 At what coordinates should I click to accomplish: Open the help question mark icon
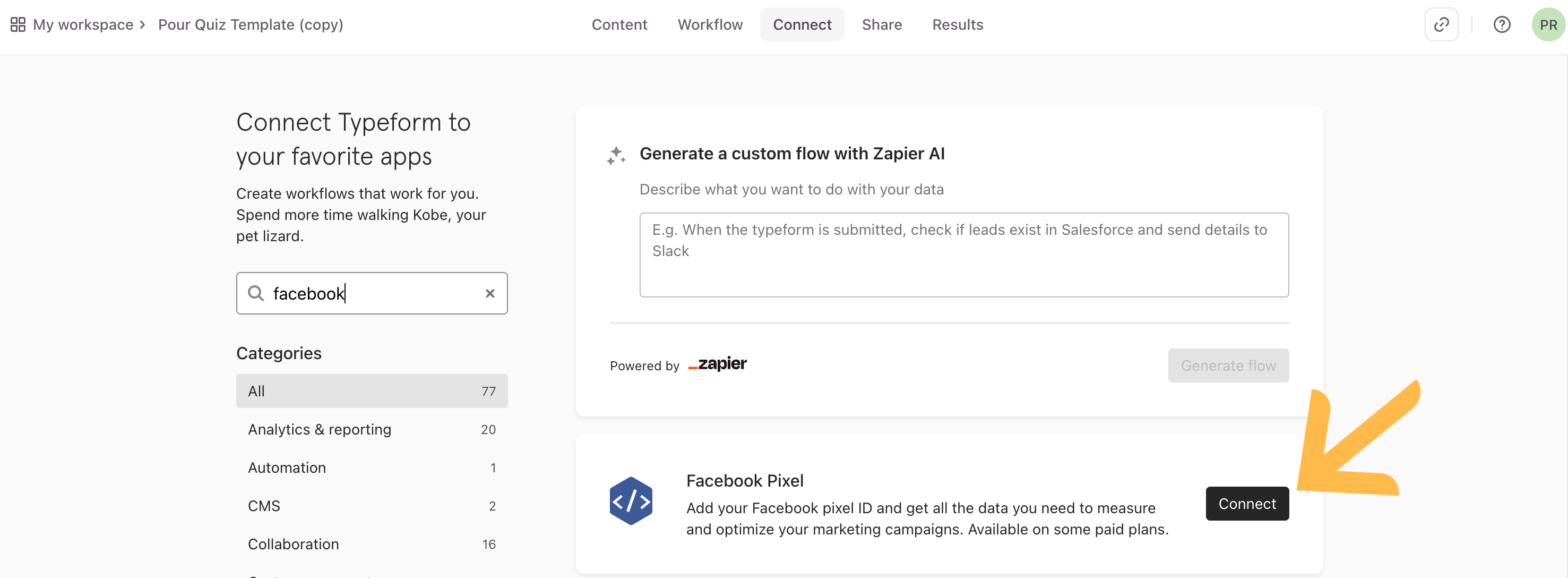tap(1502, 24)
